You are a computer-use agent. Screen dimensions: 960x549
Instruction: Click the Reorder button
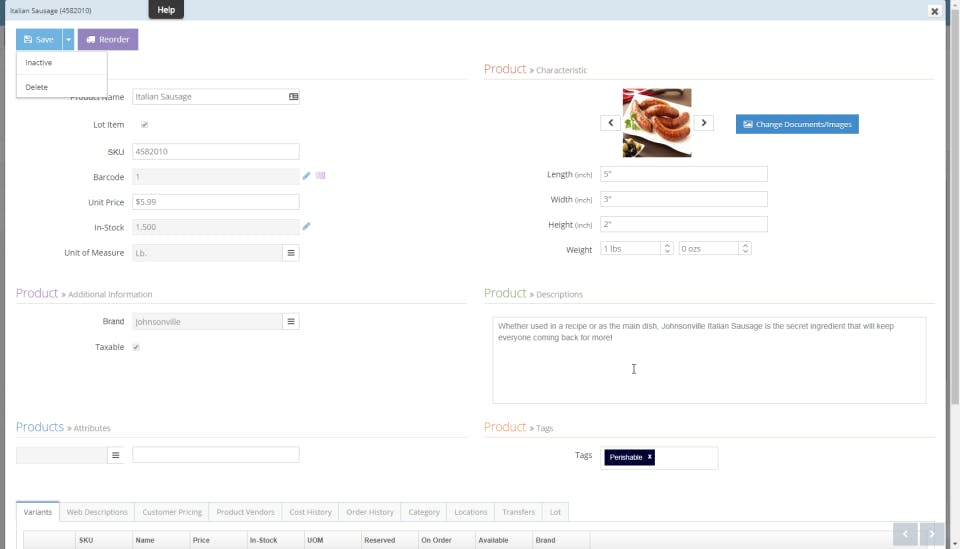pos(108,39)
